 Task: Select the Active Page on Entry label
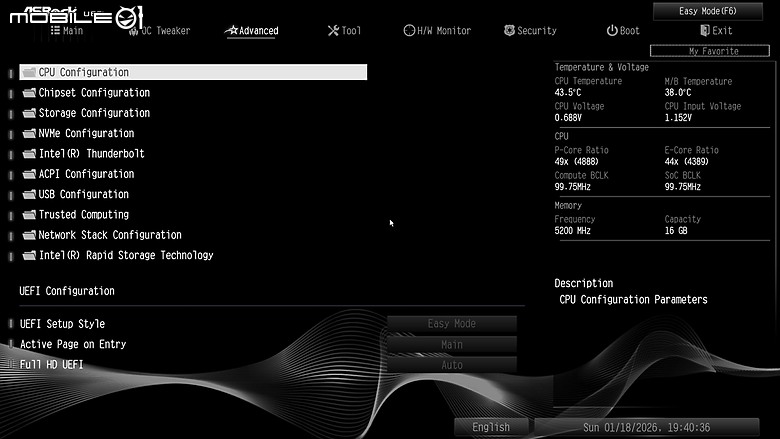(x=73, y=344)
